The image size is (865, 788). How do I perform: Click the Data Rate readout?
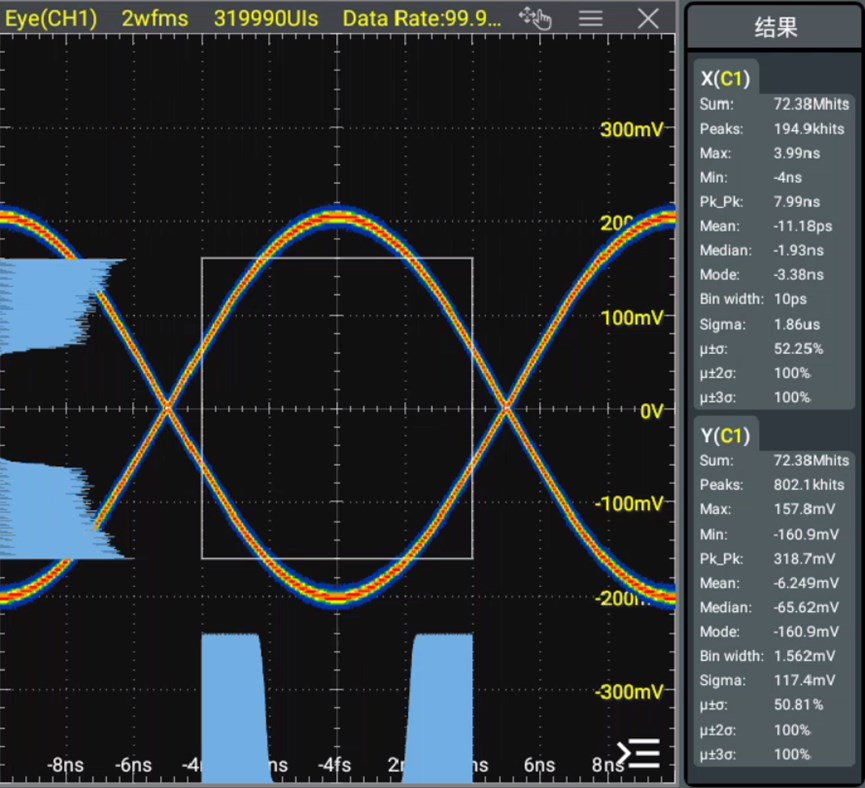click(422, 19)
